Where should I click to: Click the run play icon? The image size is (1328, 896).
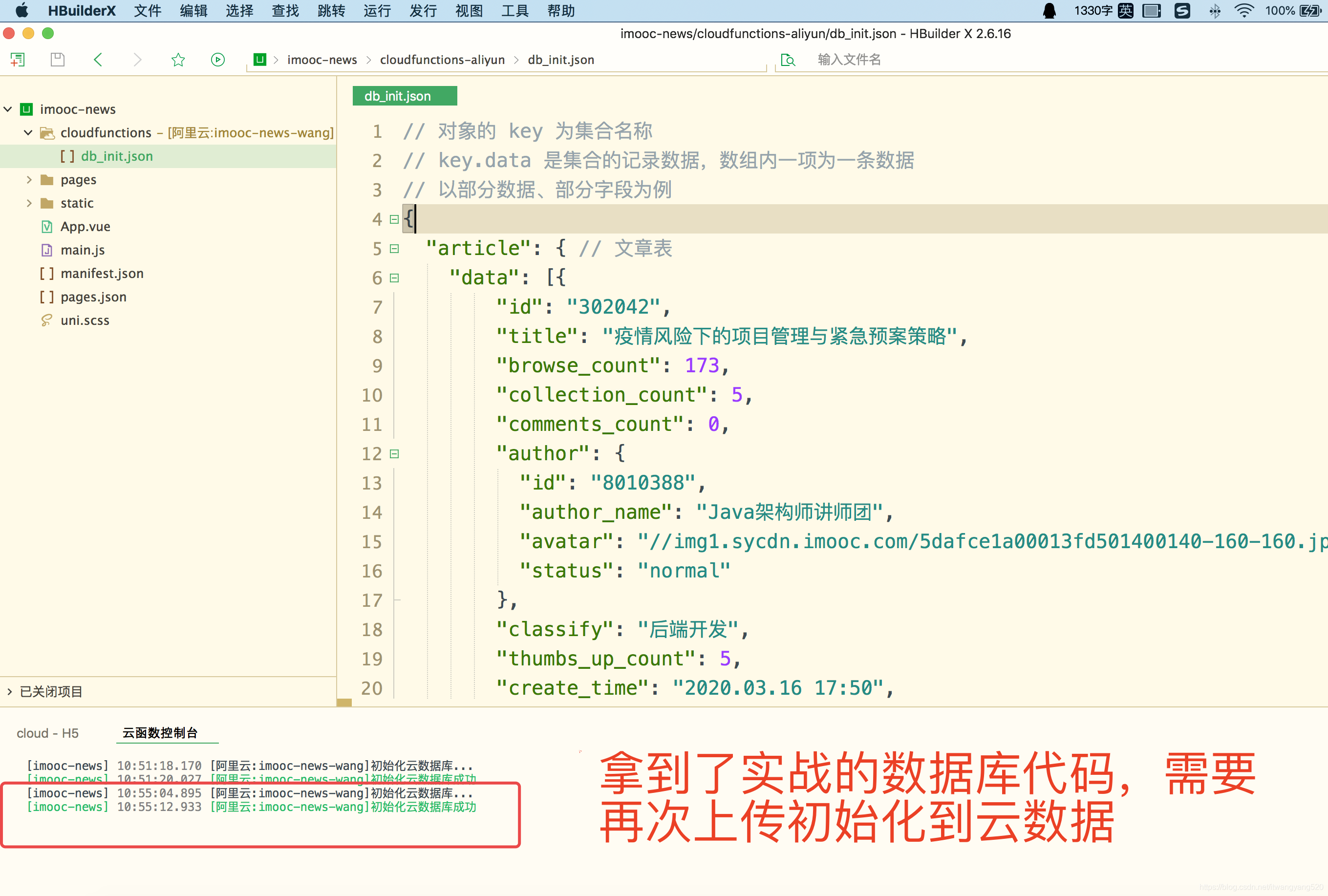[x=218, y=60]
